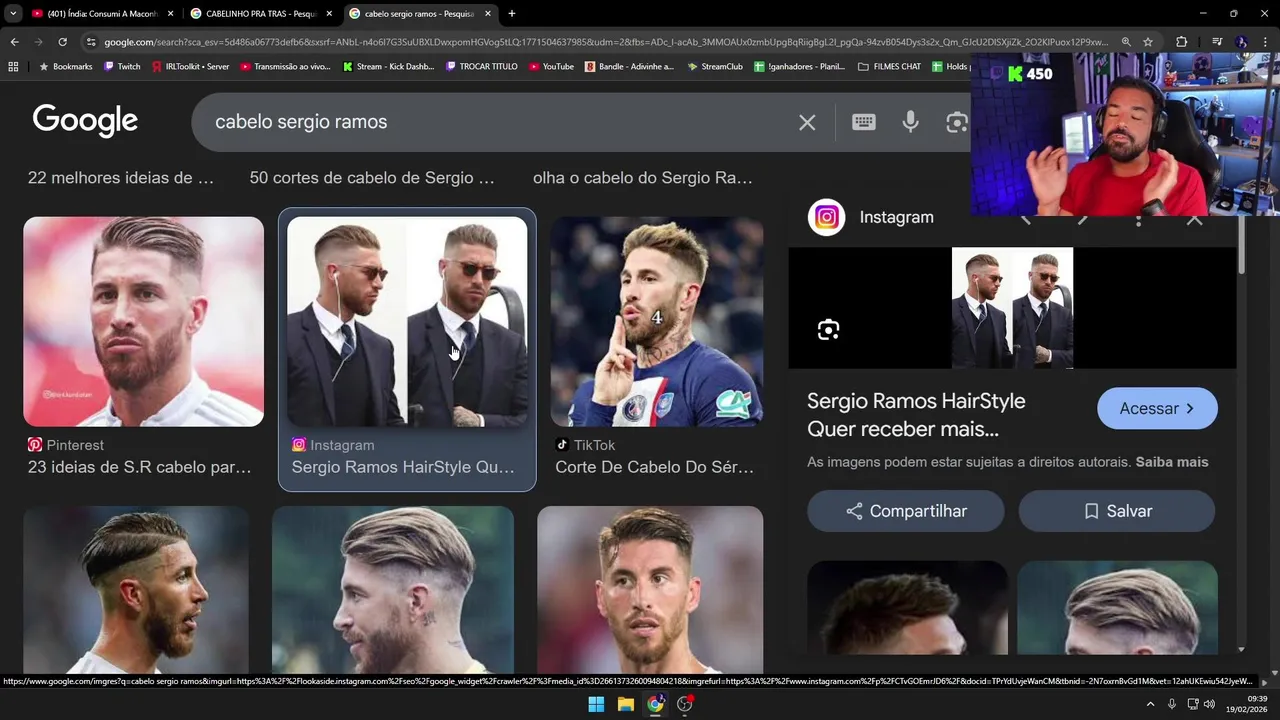The width and height of the screenshot is (1280, 720).
Task: Open the Pinterest Sergio Ramos thumbnail
Action: (x=144, y=322)
